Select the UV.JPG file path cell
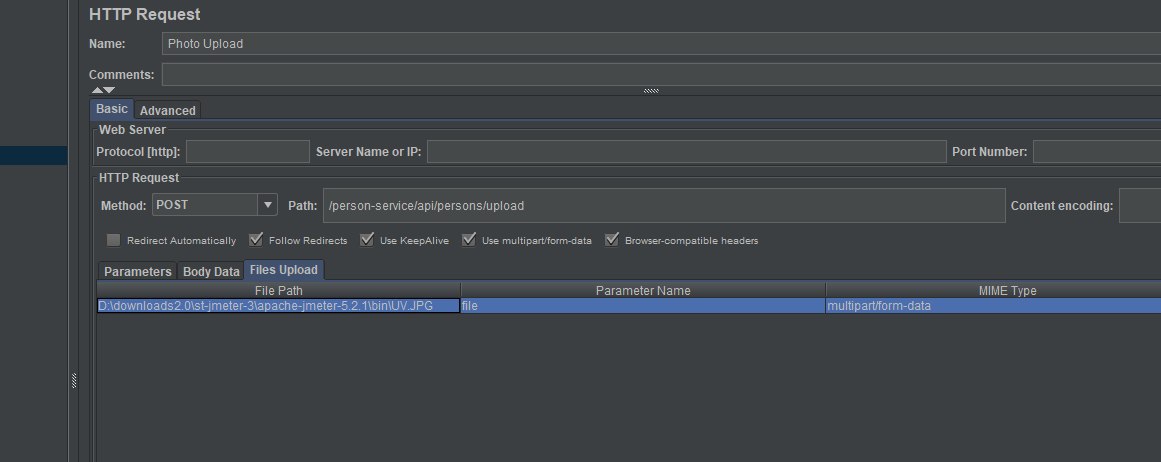 coord(278,306)
